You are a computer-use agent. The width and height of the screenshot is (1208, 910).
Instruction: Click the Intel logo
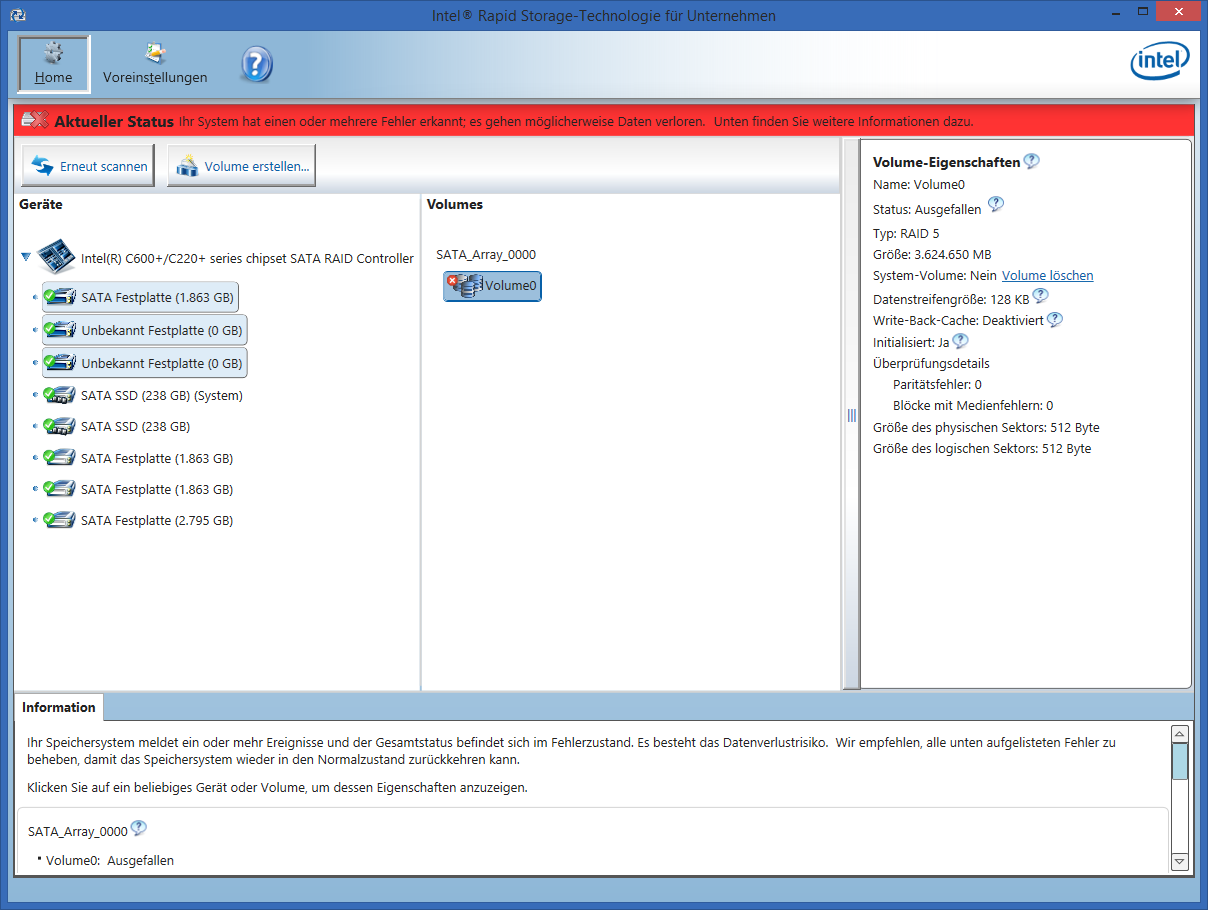point(1160,62)
